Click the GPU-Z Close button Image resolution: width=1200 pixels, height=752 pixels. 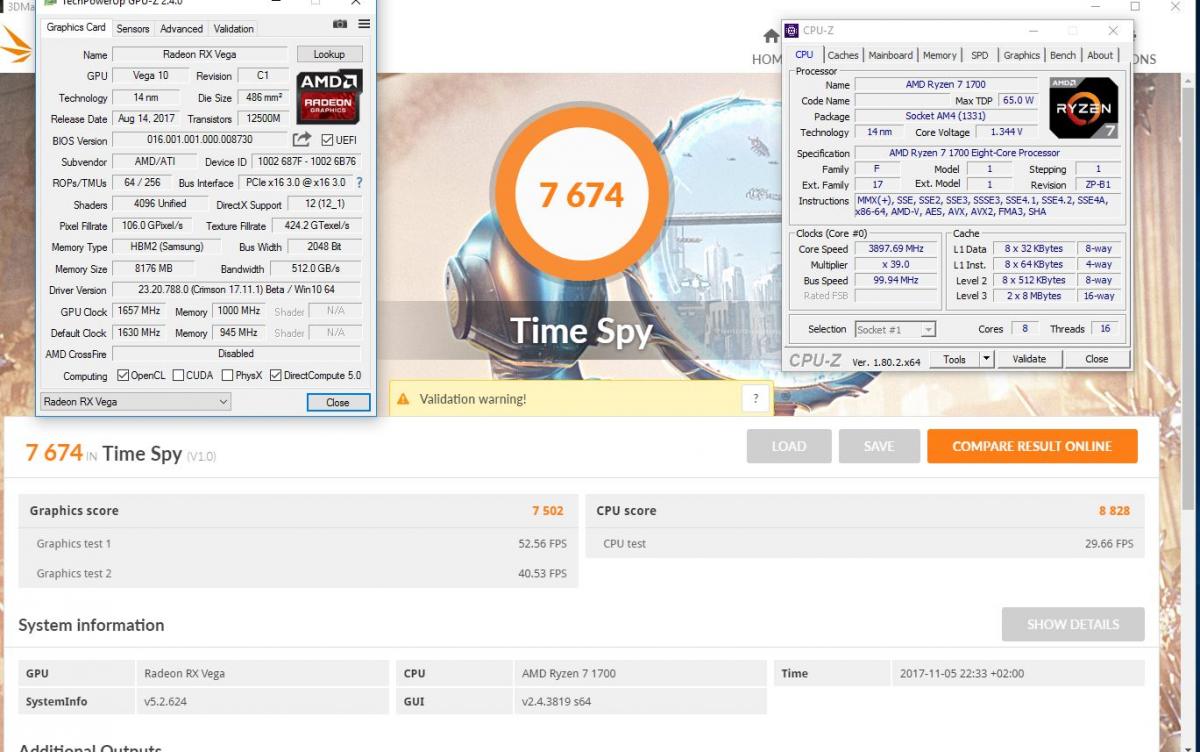point(338,402)
